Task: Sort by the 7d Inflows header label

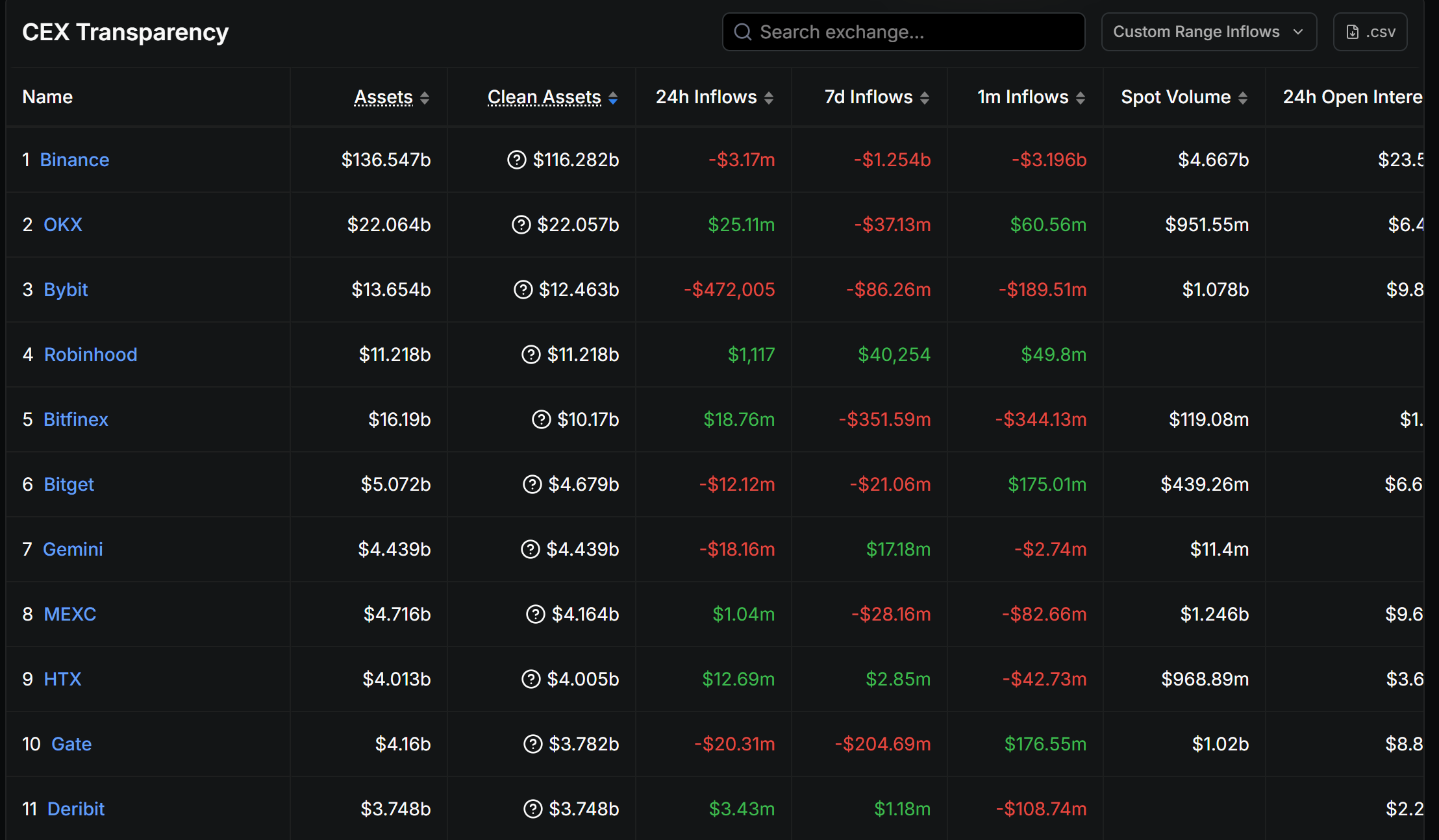Action: coord(868,97)
